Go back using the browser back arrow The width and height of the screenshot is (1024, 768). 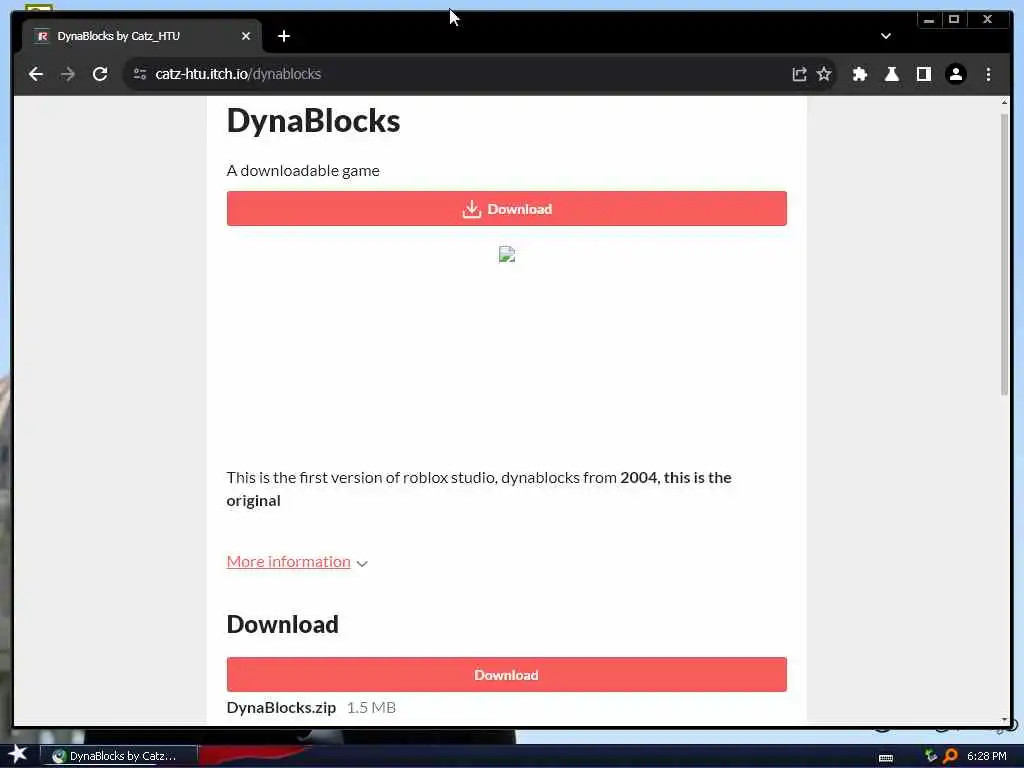point(36,74)
